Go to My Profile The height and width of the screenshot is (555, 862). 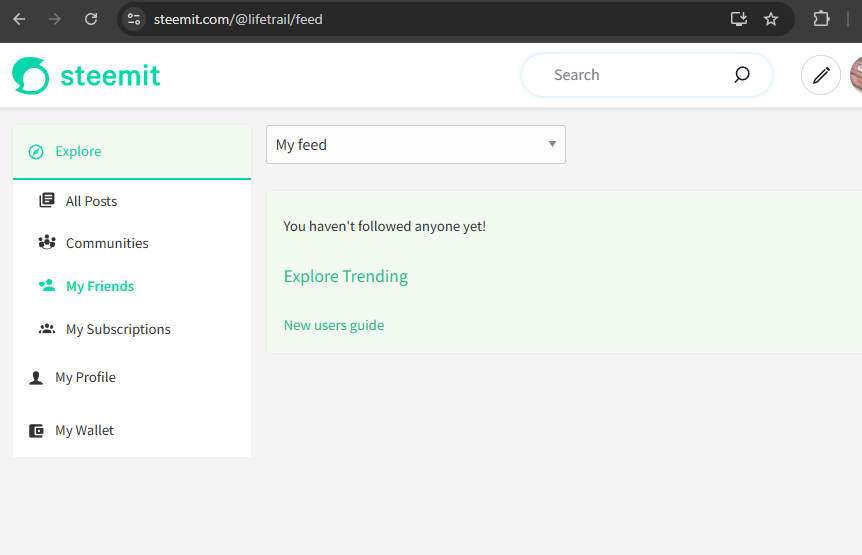click(x=85, y=378)
